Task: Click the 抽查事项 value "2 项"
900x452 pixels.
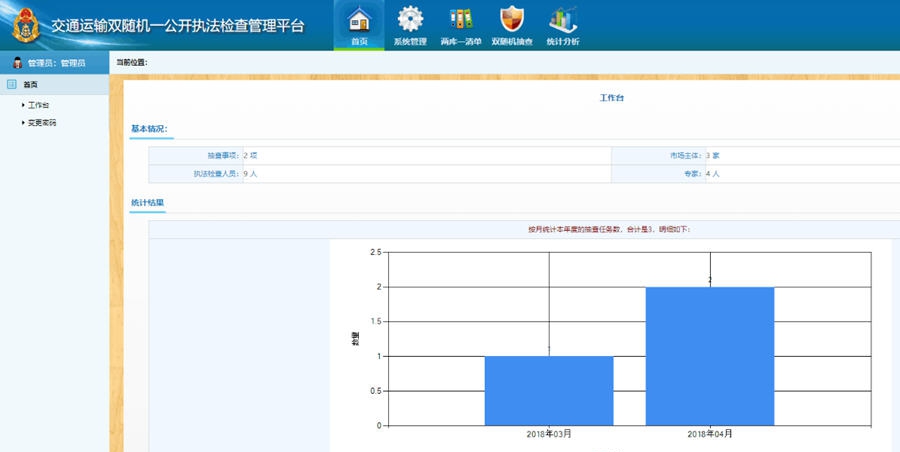Action: 250,155
